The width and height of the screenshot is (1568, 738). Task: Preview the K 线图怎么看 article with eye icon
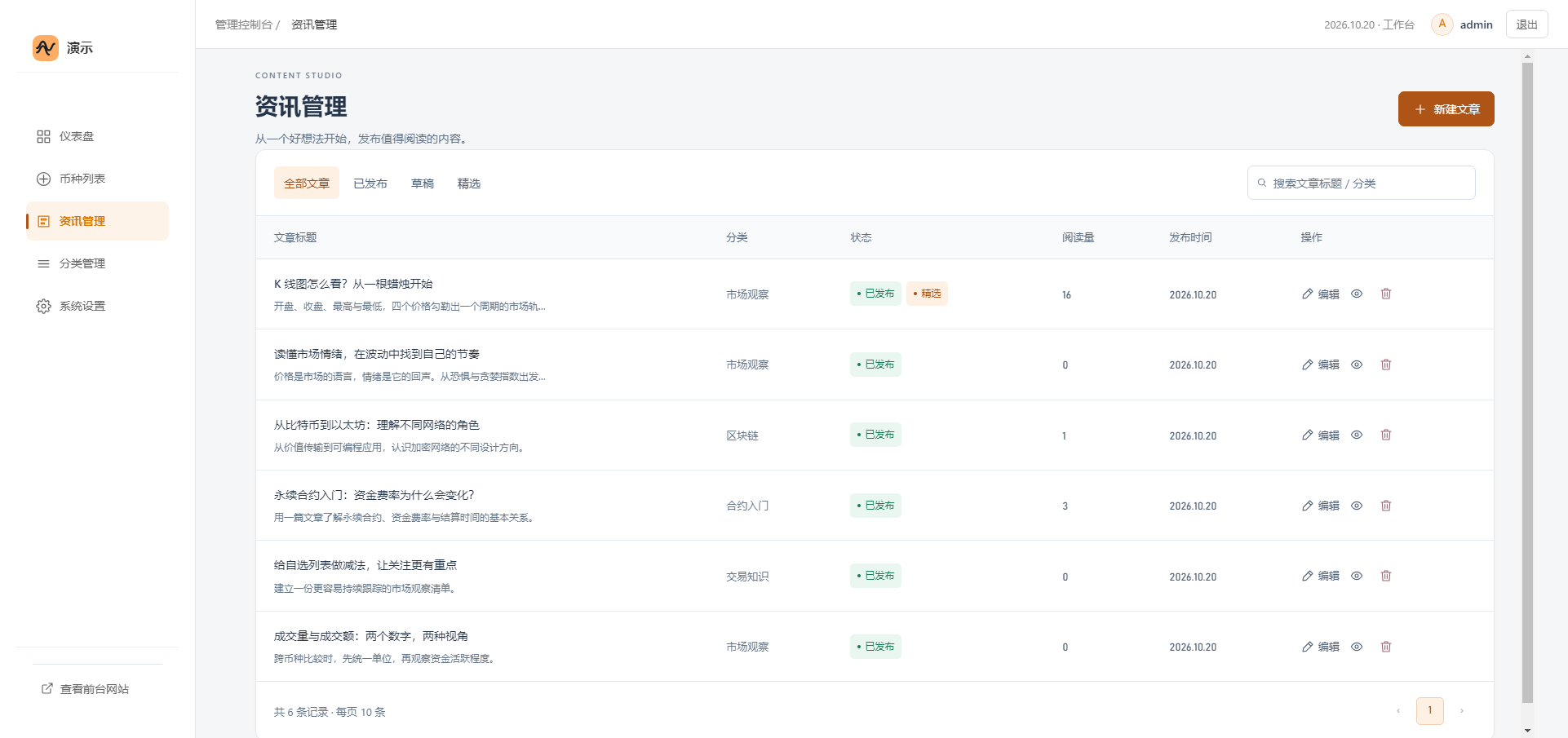(x=1357, y=294)
